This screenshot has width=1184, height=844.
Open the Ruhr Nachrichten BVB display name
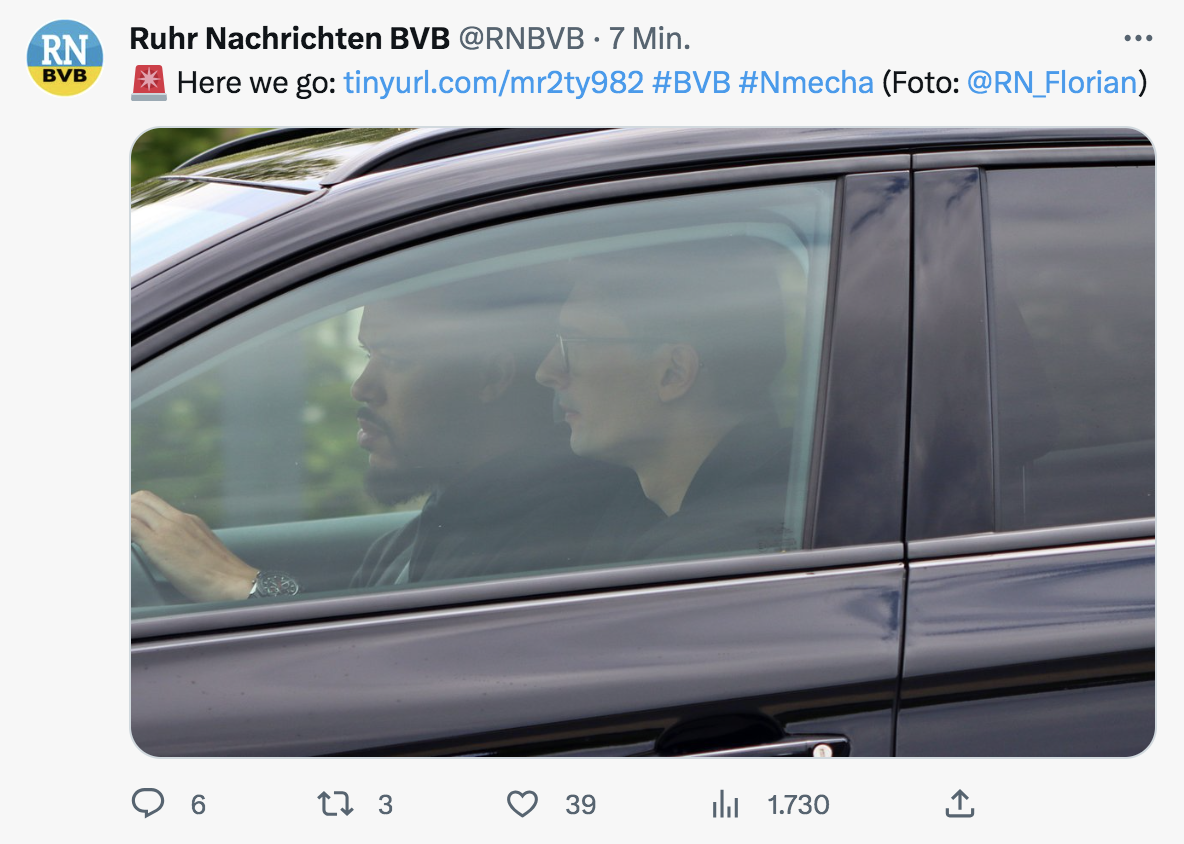290,39
